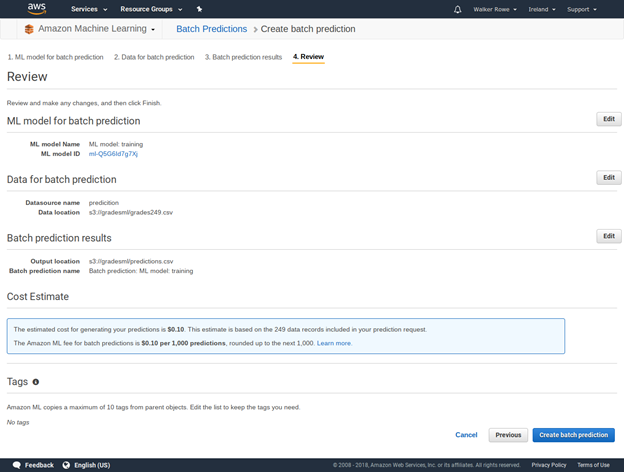The width and height of the screenshot is (624, 472).
Task: Open the Walker Rowe account menu
Action: (495, 9)
